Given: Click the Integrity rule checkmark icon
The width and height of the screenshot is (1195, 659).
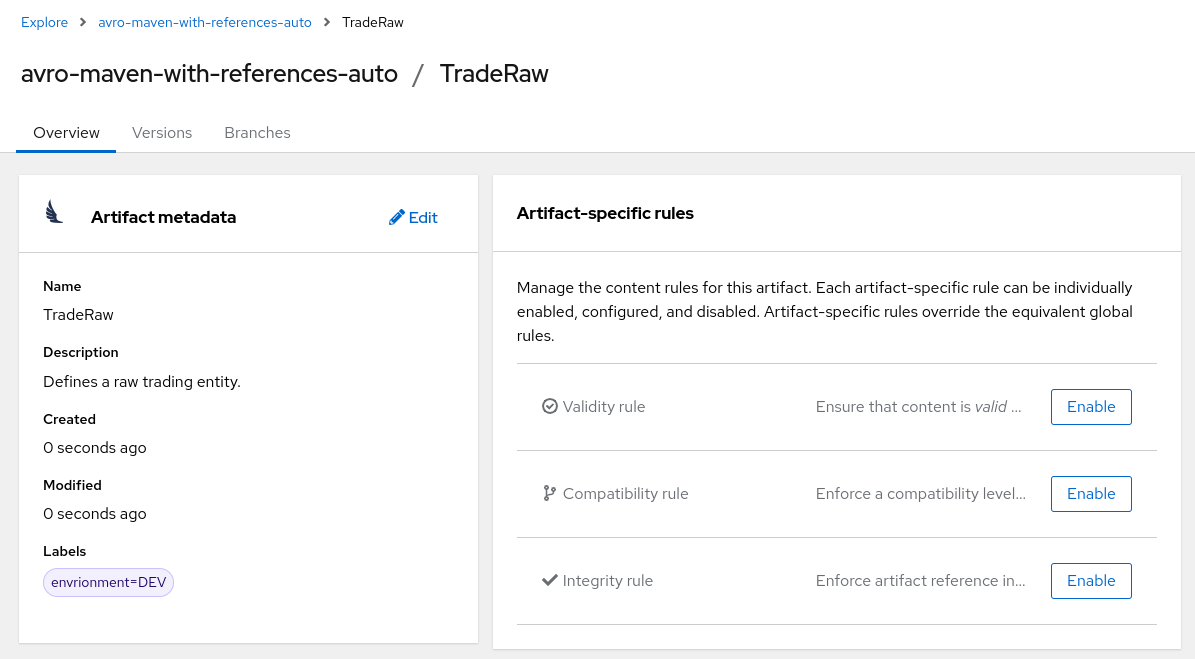Looking at the screenshot, I should click(548, 580).
